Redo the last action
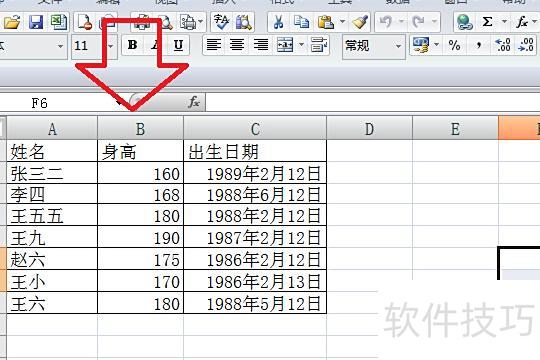The height and width of the screenshot is (360, 540). point(419,22)
